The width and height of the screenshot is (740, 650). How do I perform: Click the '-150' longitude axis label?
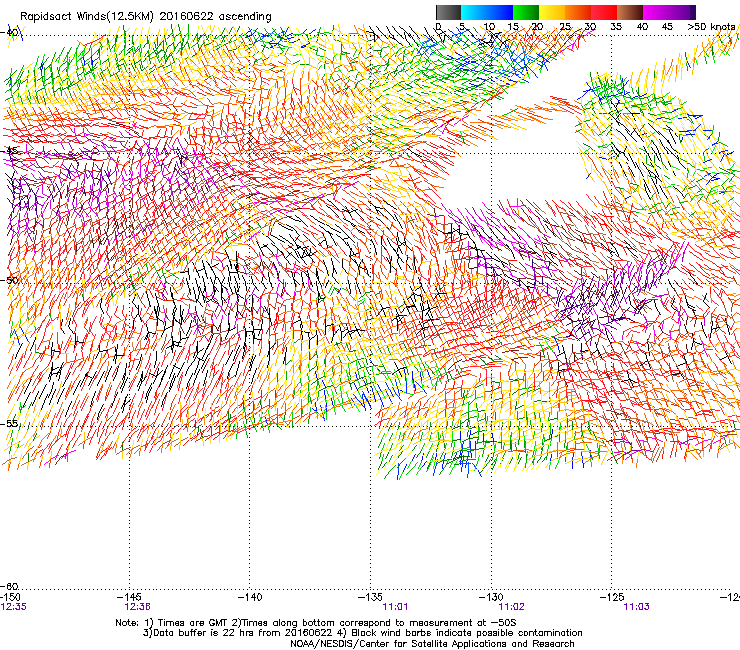(x=10, y=597)
